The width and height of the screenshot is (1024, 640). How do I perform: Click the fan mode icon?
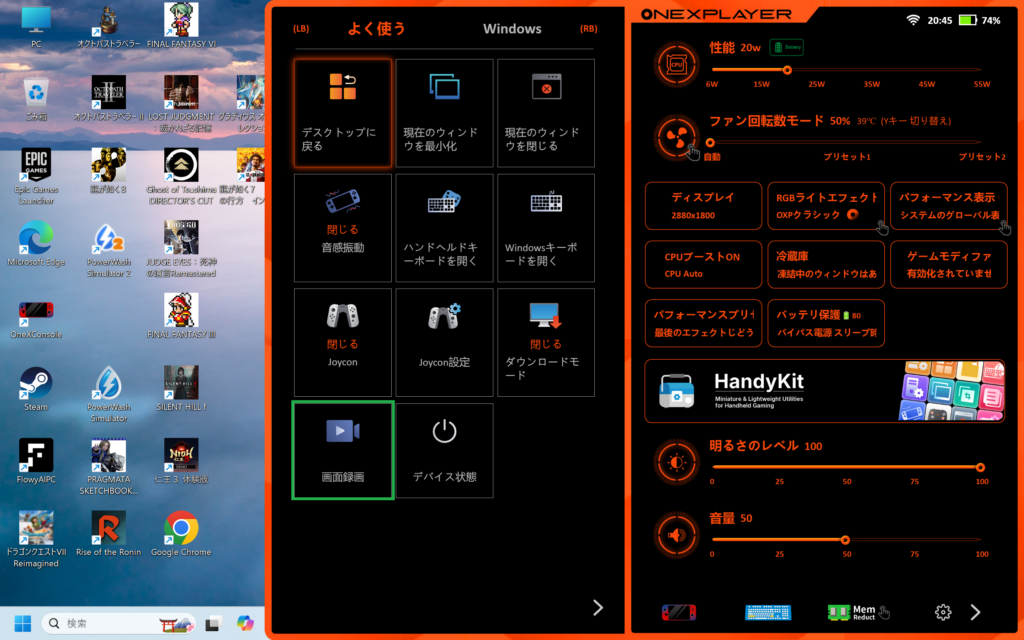click(x=677, y=136)
